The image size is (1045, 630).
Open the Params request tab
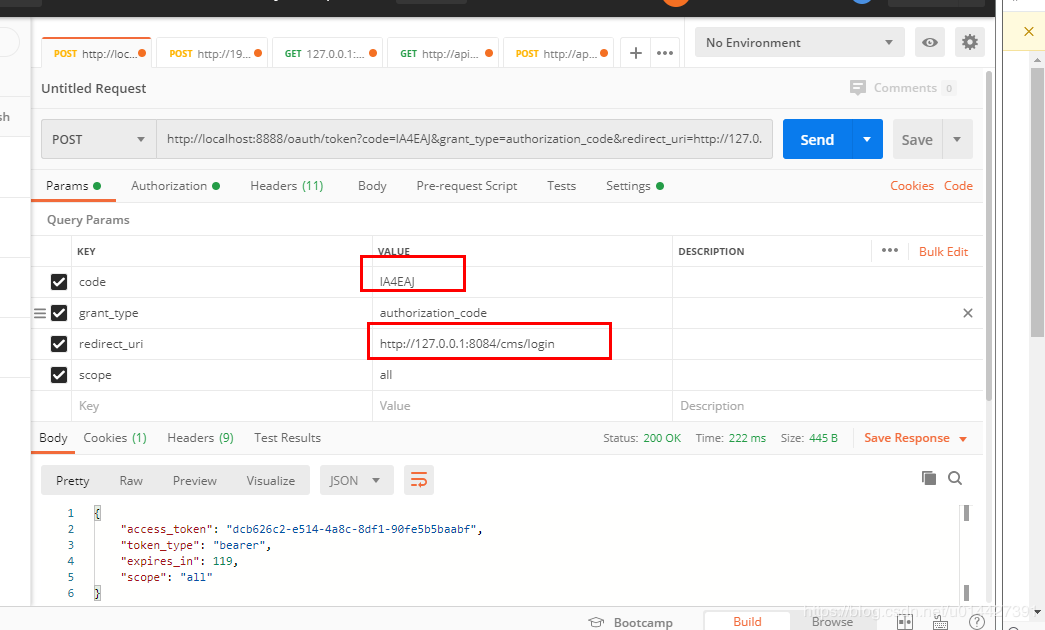pyautogui.click(x=73, y=186)
